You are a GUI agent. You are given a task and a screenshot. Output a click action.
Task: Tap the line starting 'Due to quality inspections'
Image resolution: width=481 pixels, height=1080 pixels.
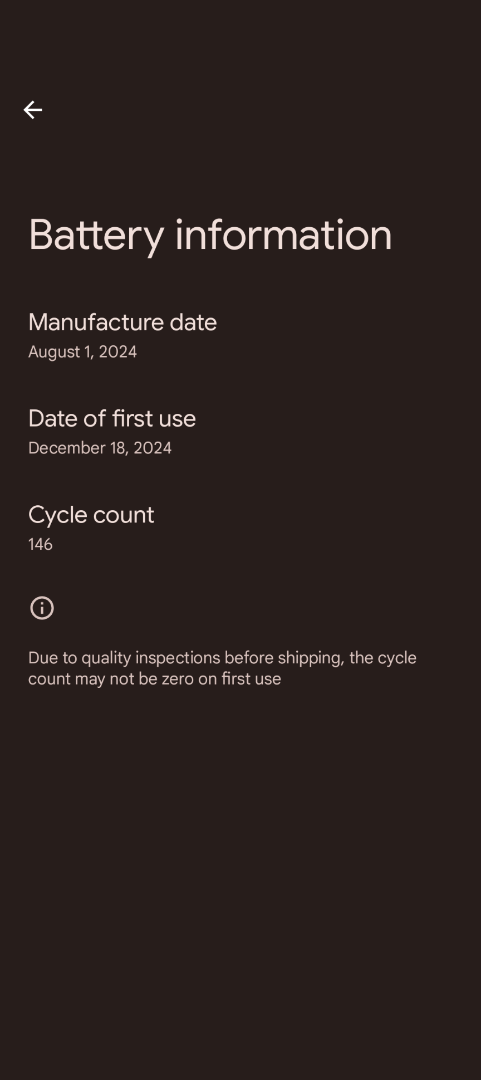point(222,658)
